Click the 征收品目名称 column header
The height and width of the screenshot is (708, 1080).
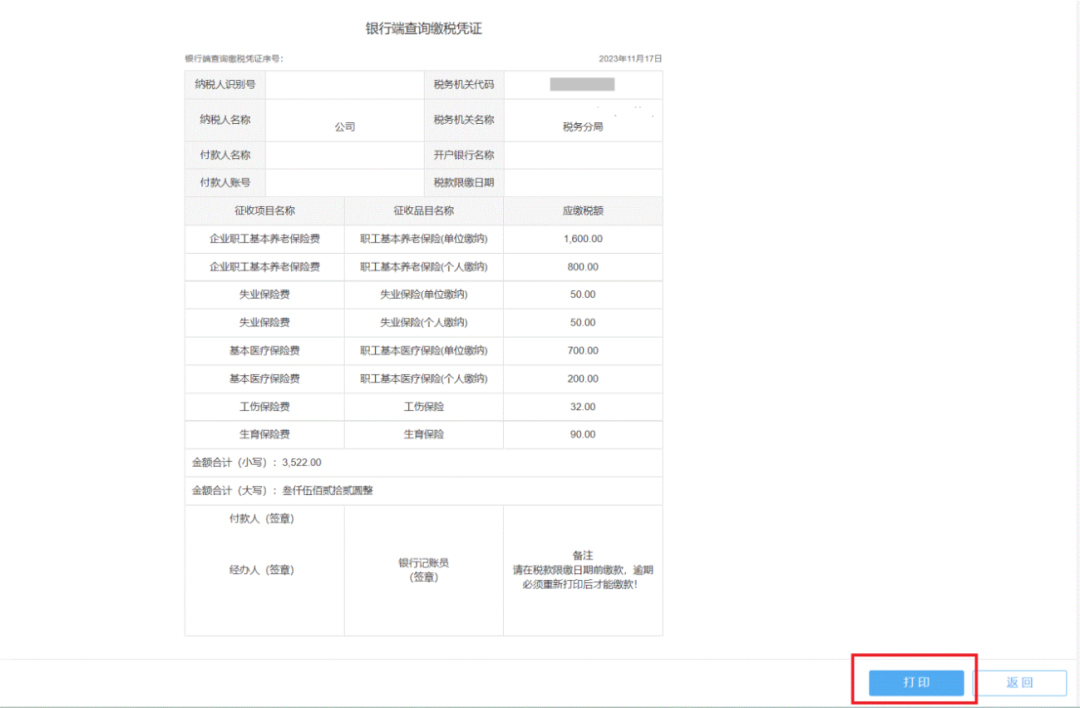tap(423, 211)
